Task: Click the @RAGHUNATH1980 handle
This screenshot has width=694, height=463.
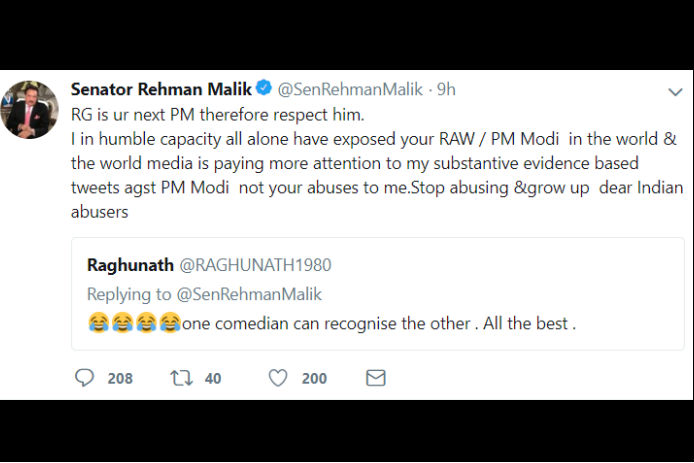Action: point(255,265)
